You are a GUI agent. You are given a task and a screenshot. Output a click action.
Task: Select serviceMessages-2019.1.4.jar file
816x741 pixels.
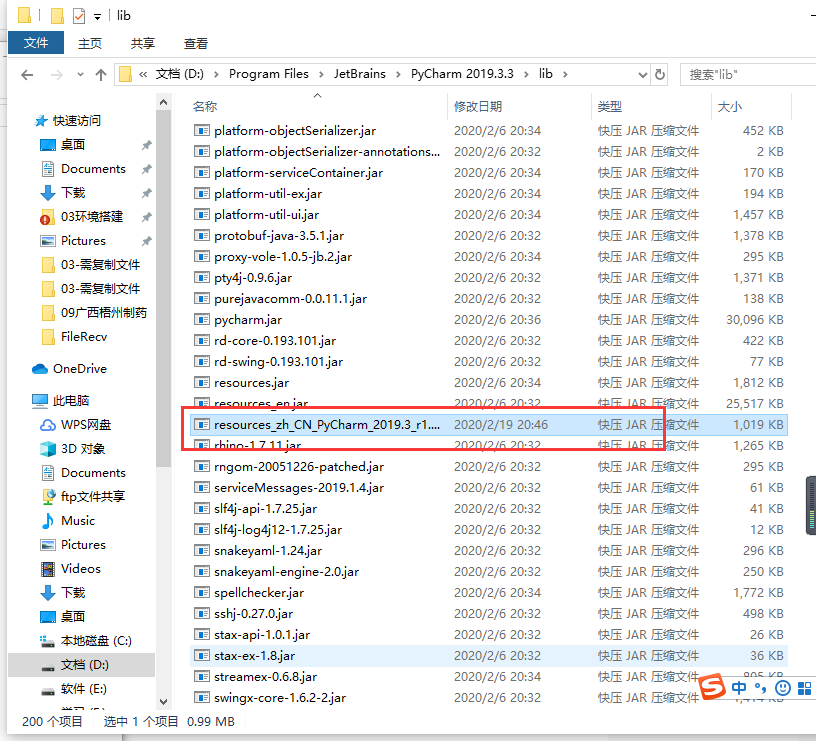(299, 488)
